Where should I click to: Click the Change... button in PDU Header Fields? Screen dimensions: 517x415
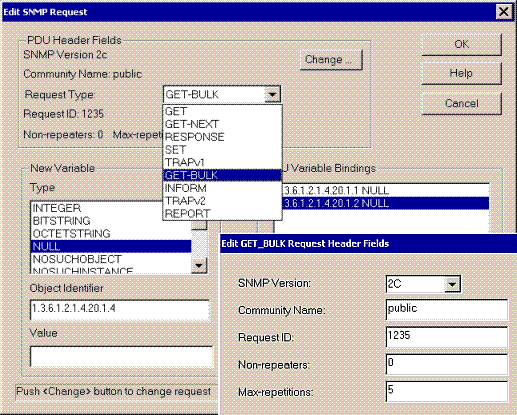[331, 60]
